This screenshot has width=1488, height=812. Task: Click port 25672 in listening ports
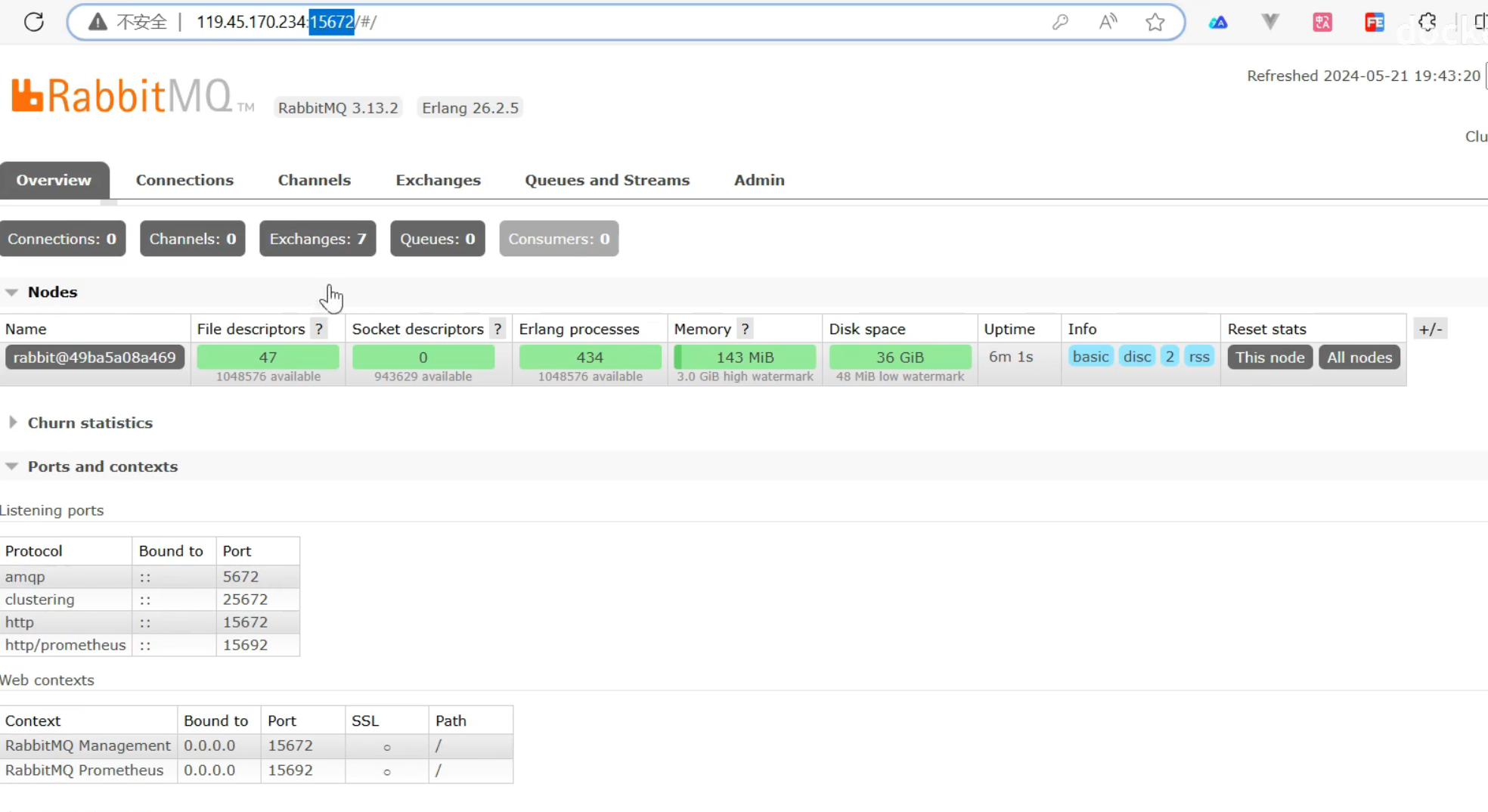click(245, 600)
